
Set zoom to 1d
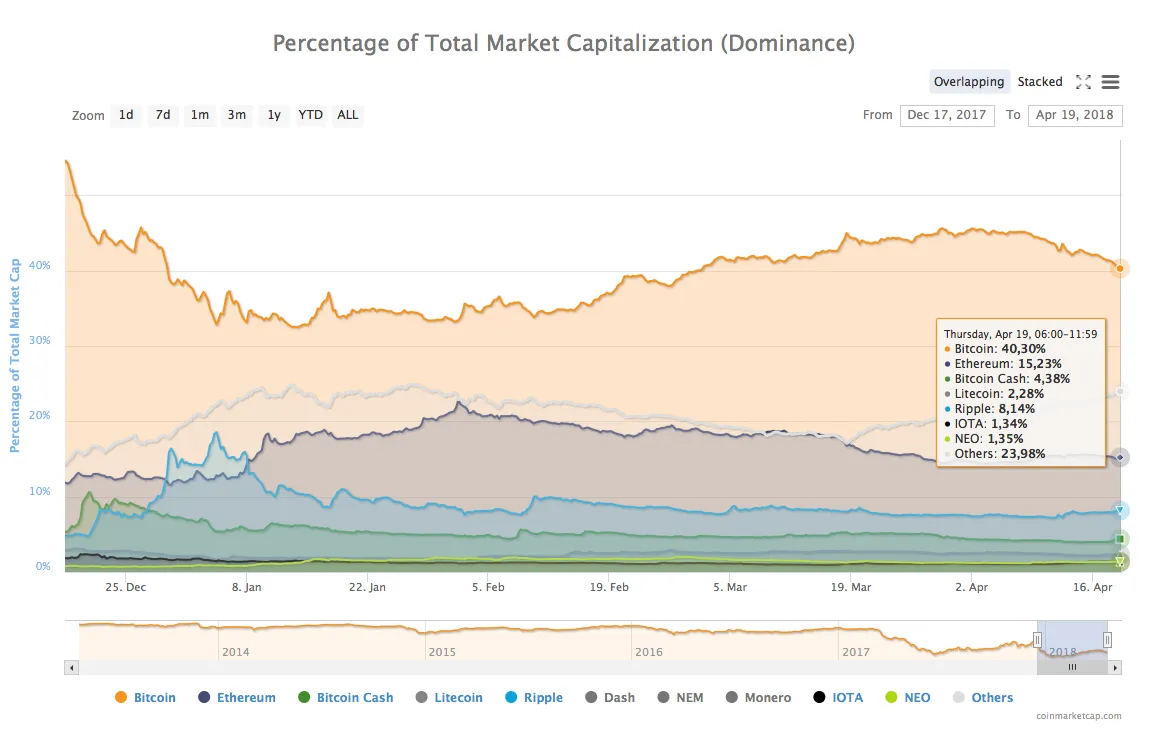[126, 115]
